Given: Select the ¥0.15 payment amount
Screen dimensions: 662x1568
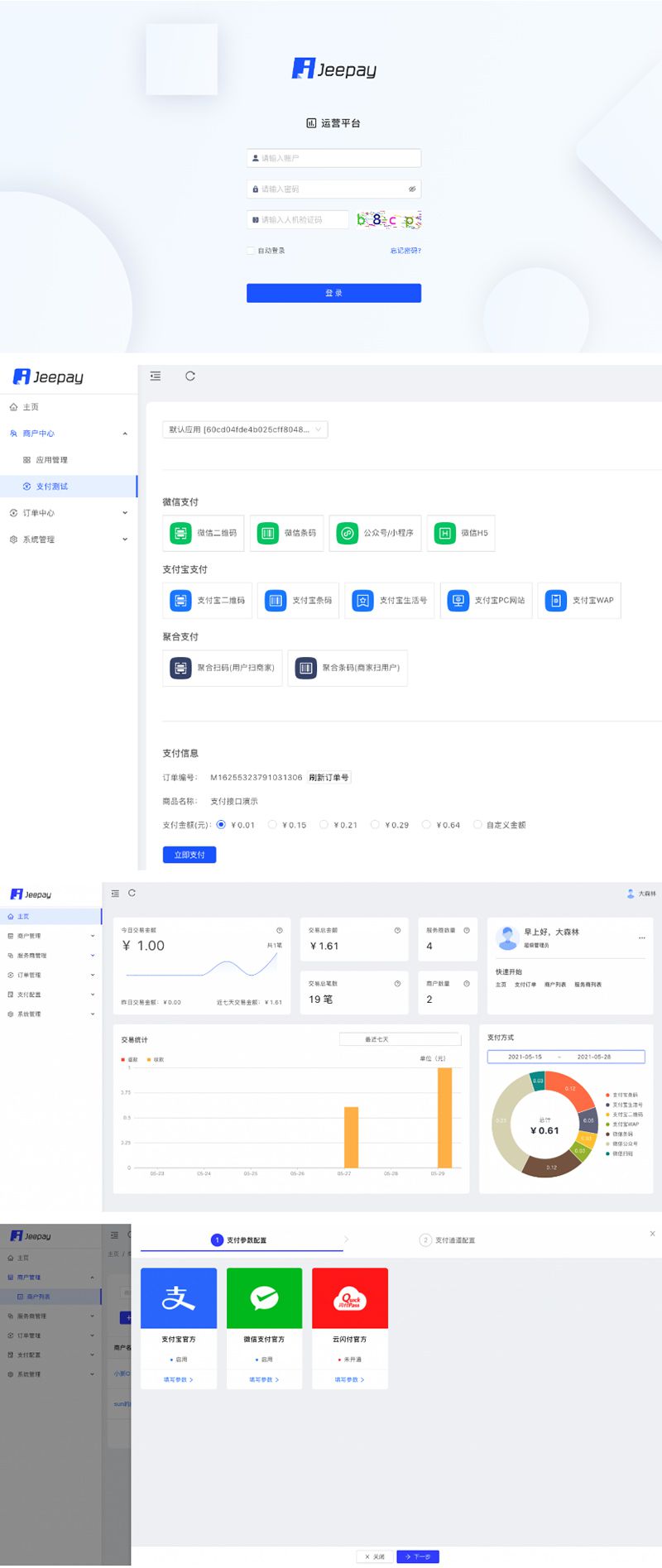Looking at the screenshot, I should point(272,825).
